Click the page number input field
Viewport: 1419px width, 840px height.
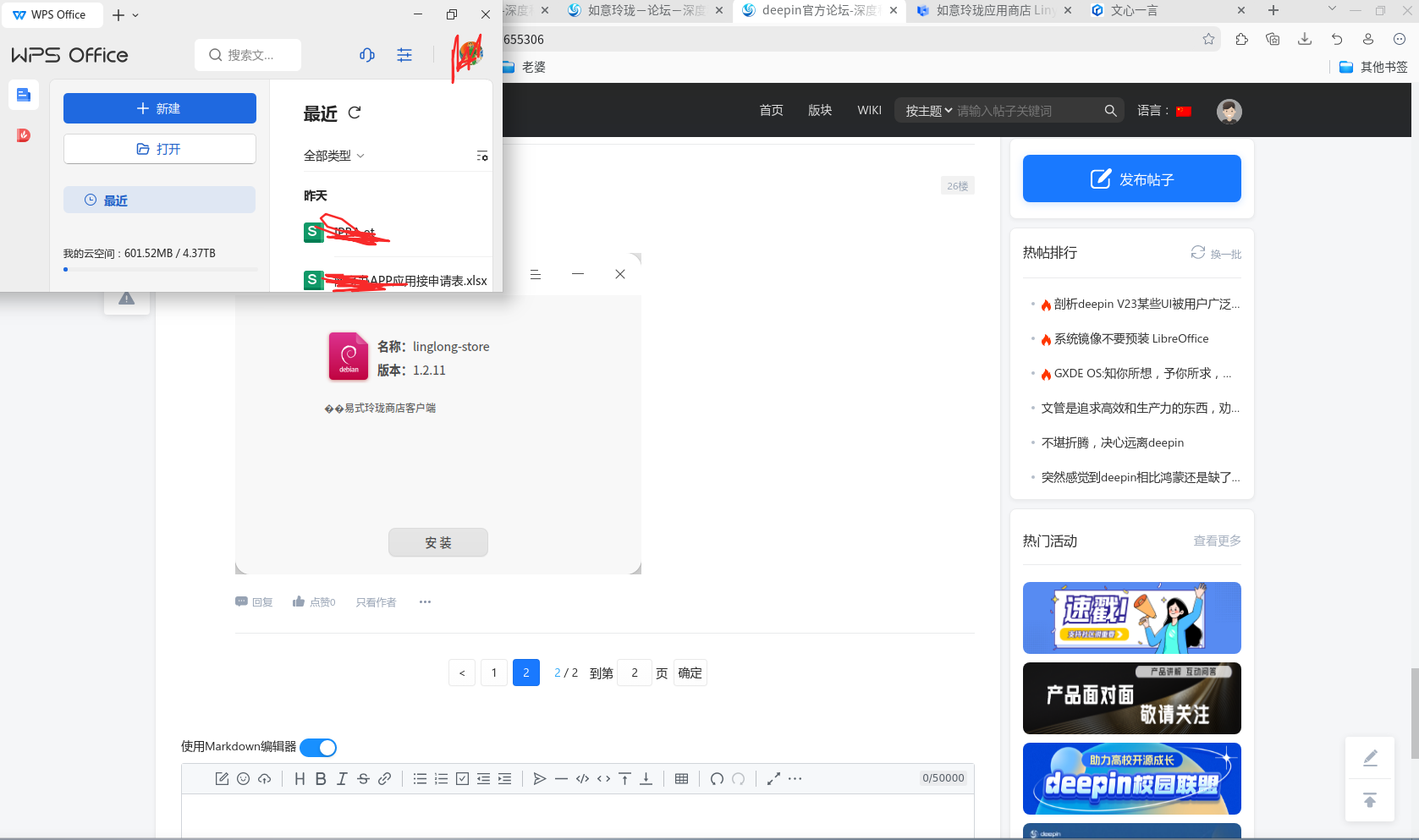tap(635, 673)
